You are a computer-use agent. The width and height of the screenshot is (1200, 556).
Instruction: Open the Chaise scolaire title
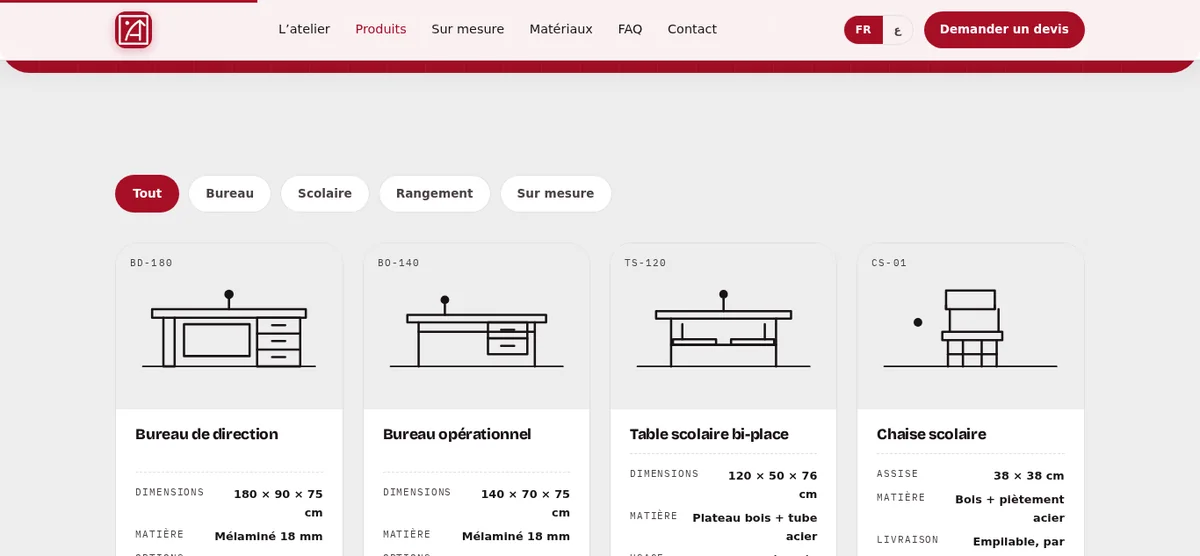pyautogui.click(x=931, y=434)
